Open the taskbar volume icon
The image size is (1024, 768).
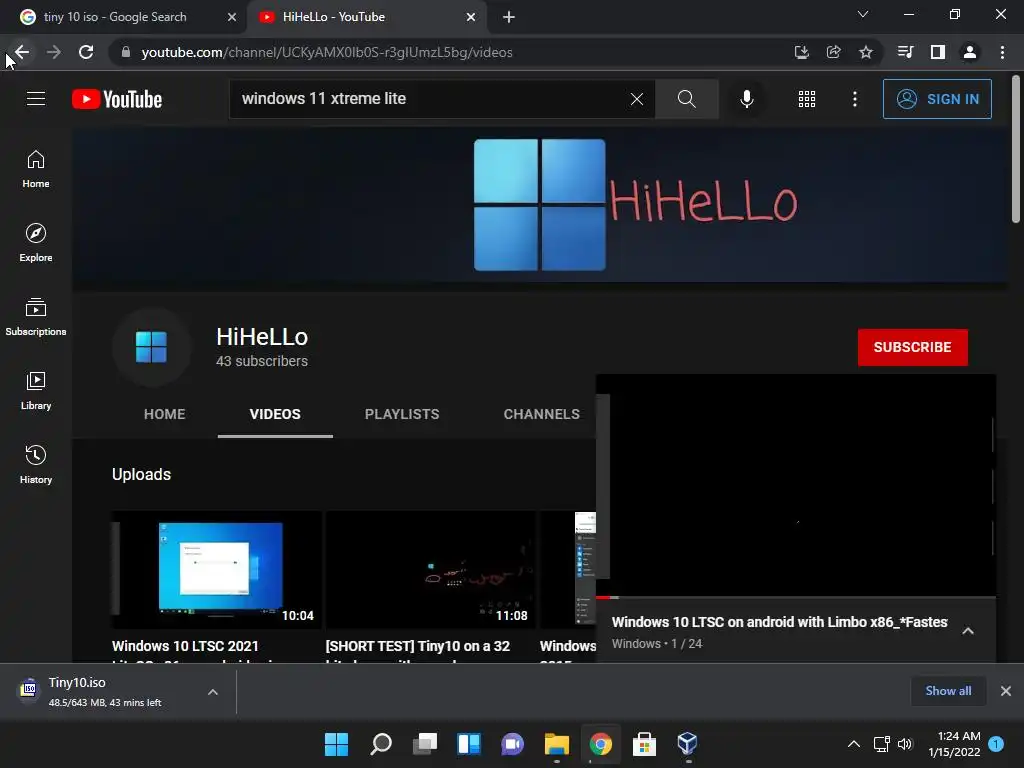(905, 744)
